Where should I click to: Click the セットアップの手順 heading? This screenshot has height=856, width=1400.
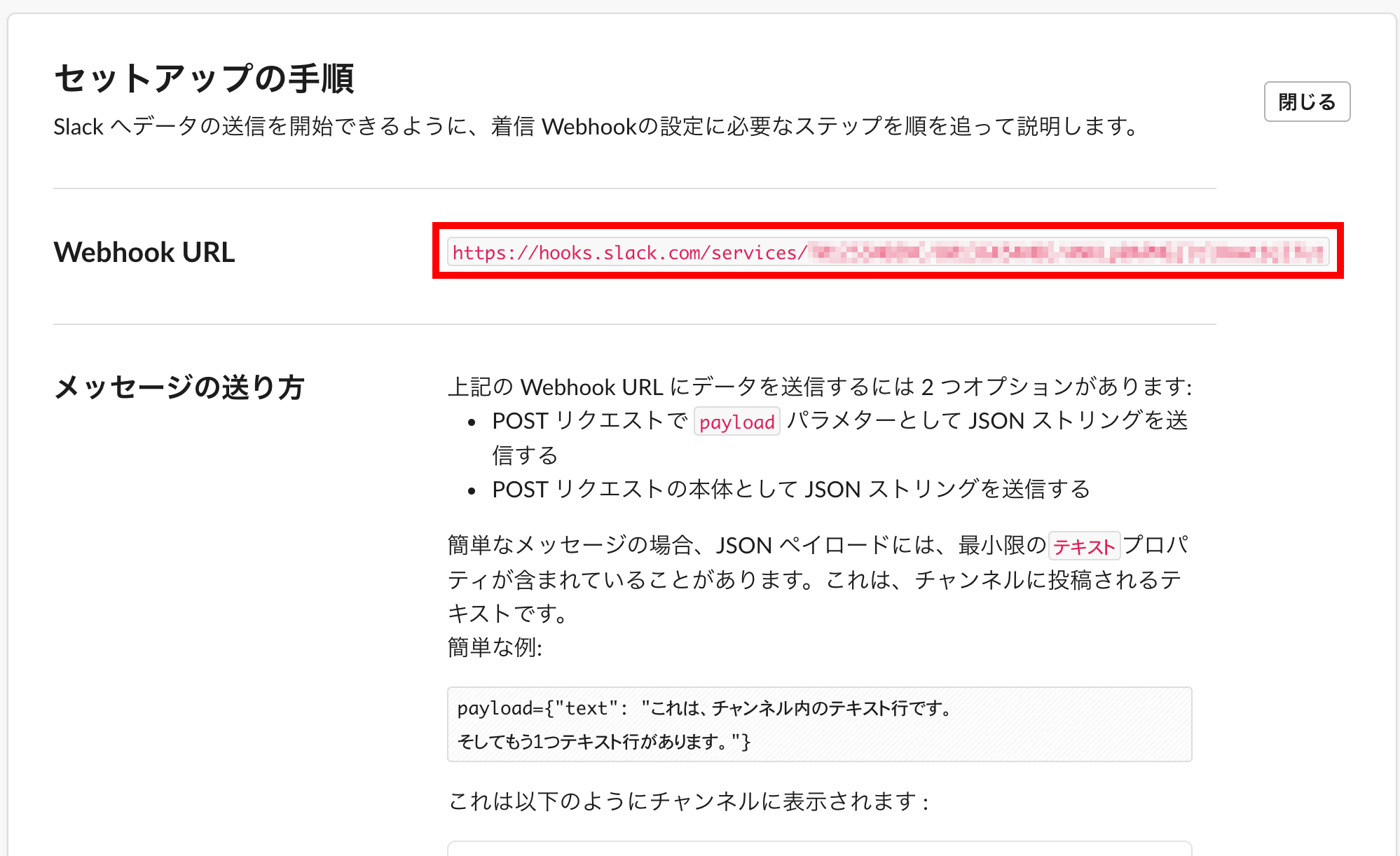[x=204, y=78]
